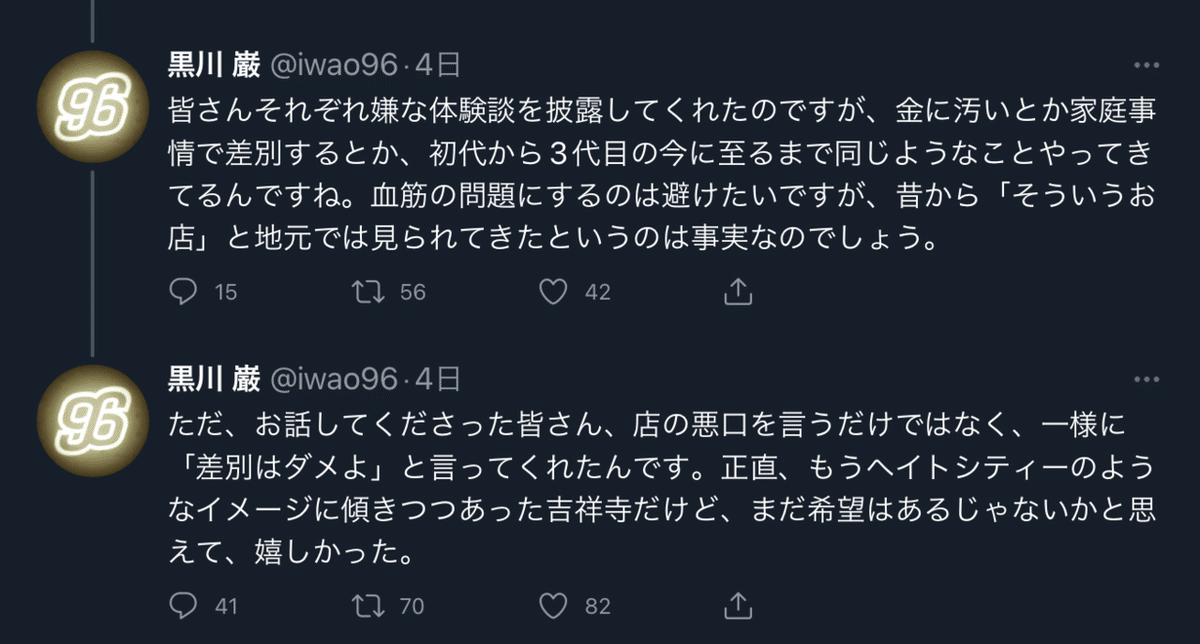Reply to the first tweet with 15 replies

[182, 292]
